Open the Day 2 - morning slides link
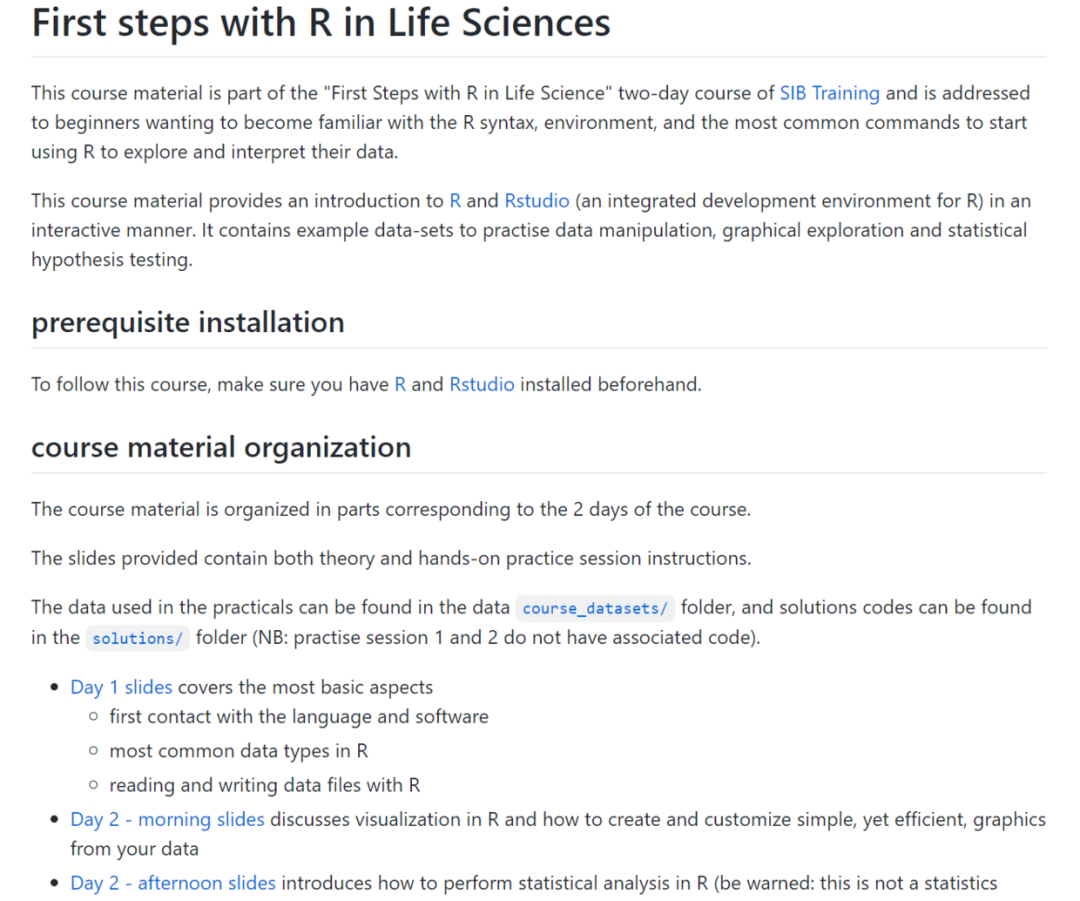The width and height of the screenshot is (1080, 901). point(167,820)
